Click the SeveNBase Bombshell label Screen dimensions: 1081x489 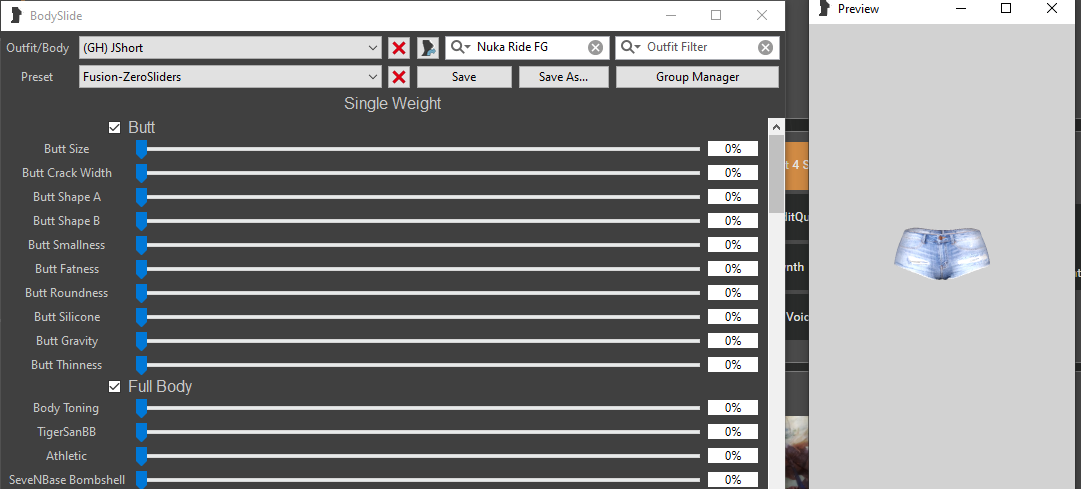67,479
